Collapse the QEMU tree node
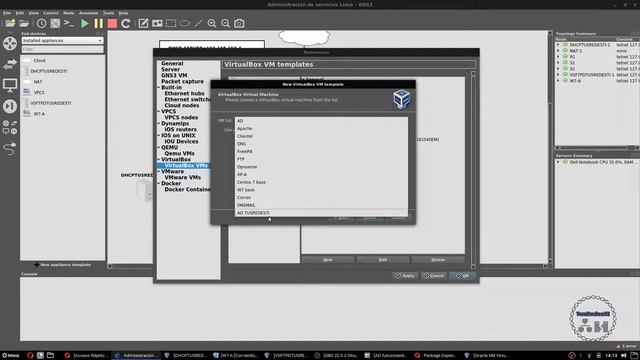Viewport: 640px width, 360px height. click(159, 147)
